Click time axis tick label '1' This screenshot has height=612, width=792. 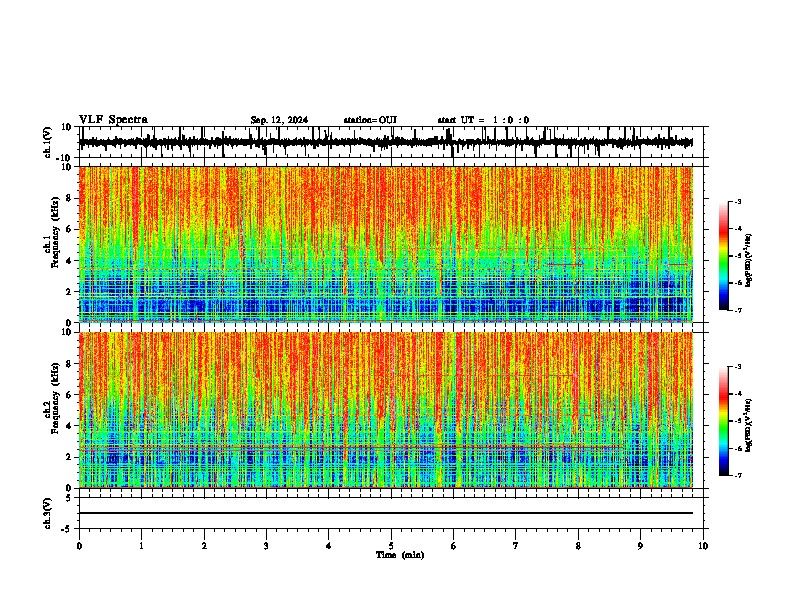[x=141, y=546]
